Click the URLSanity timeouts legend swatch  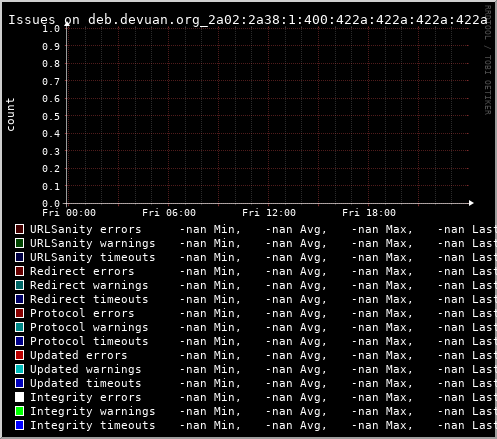pos(19,257)
